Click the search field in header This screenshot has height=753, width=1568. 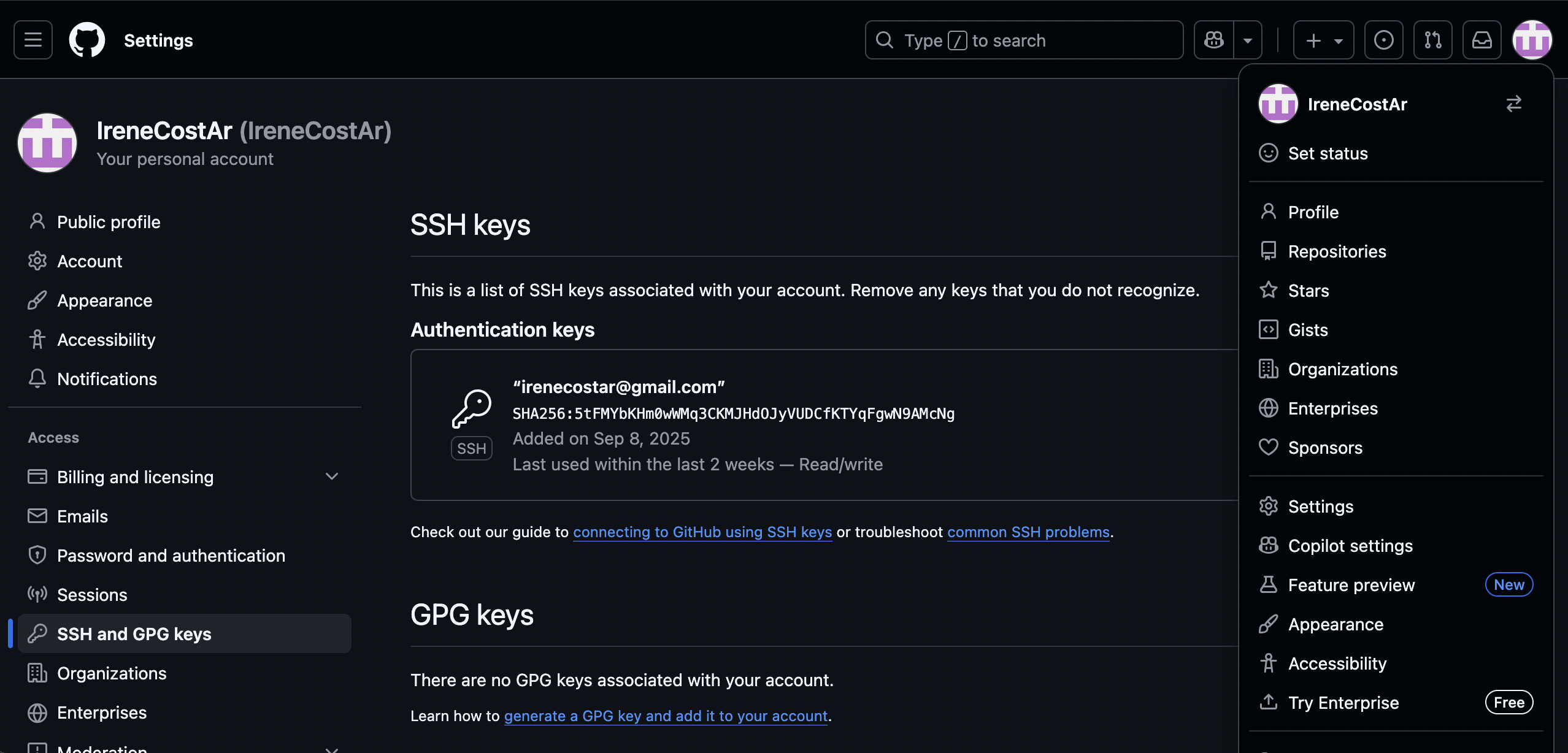[x=1024, y=40]
